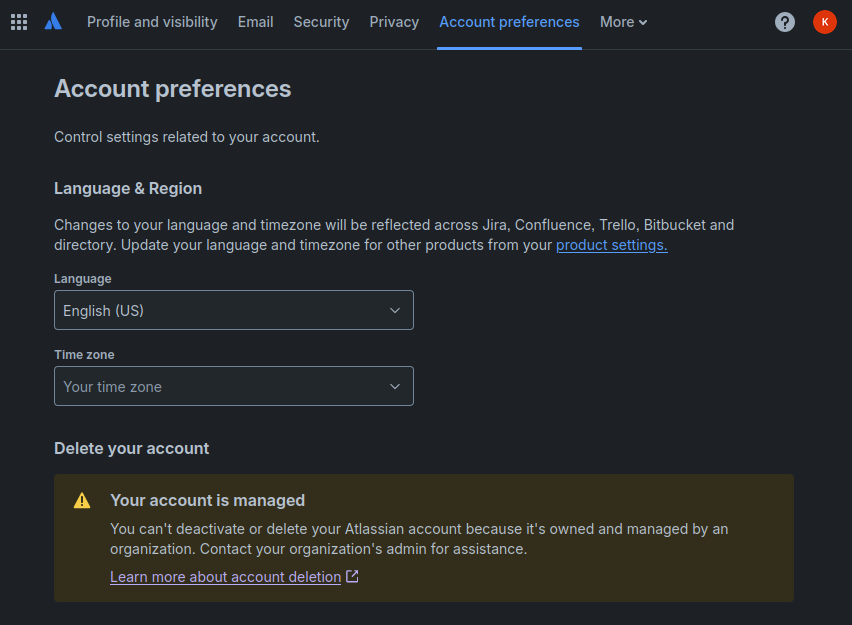Click the Account preferences page heading

click(172, 89)
